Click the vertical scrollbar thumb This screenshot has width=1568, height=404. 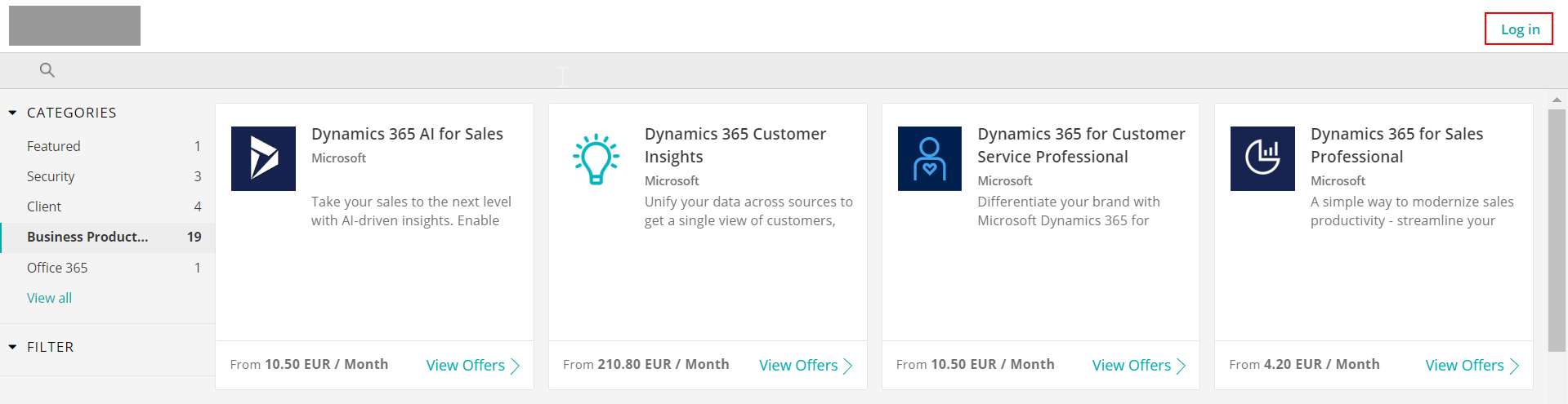tap(1557, 230)
